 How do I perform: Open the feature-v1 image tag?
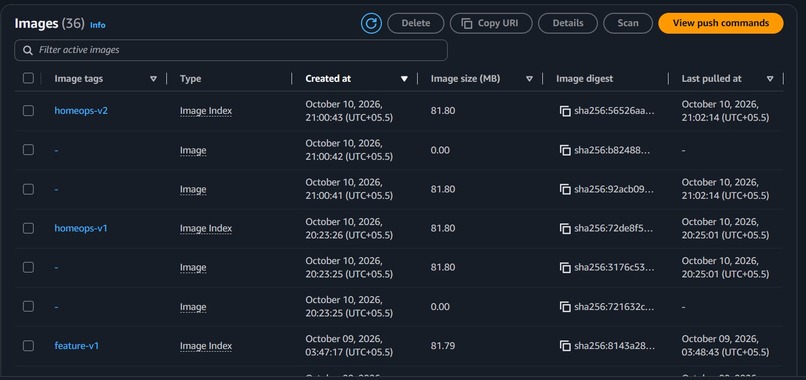tap(77, 346)
